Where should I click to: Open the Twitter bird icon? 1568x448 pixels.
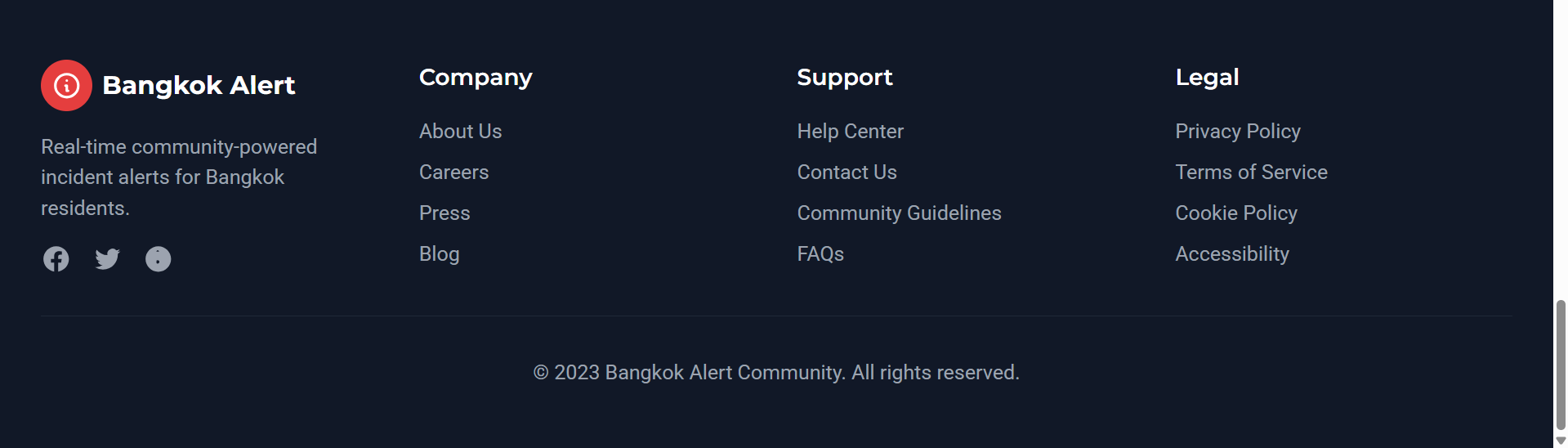pos(107,259)
